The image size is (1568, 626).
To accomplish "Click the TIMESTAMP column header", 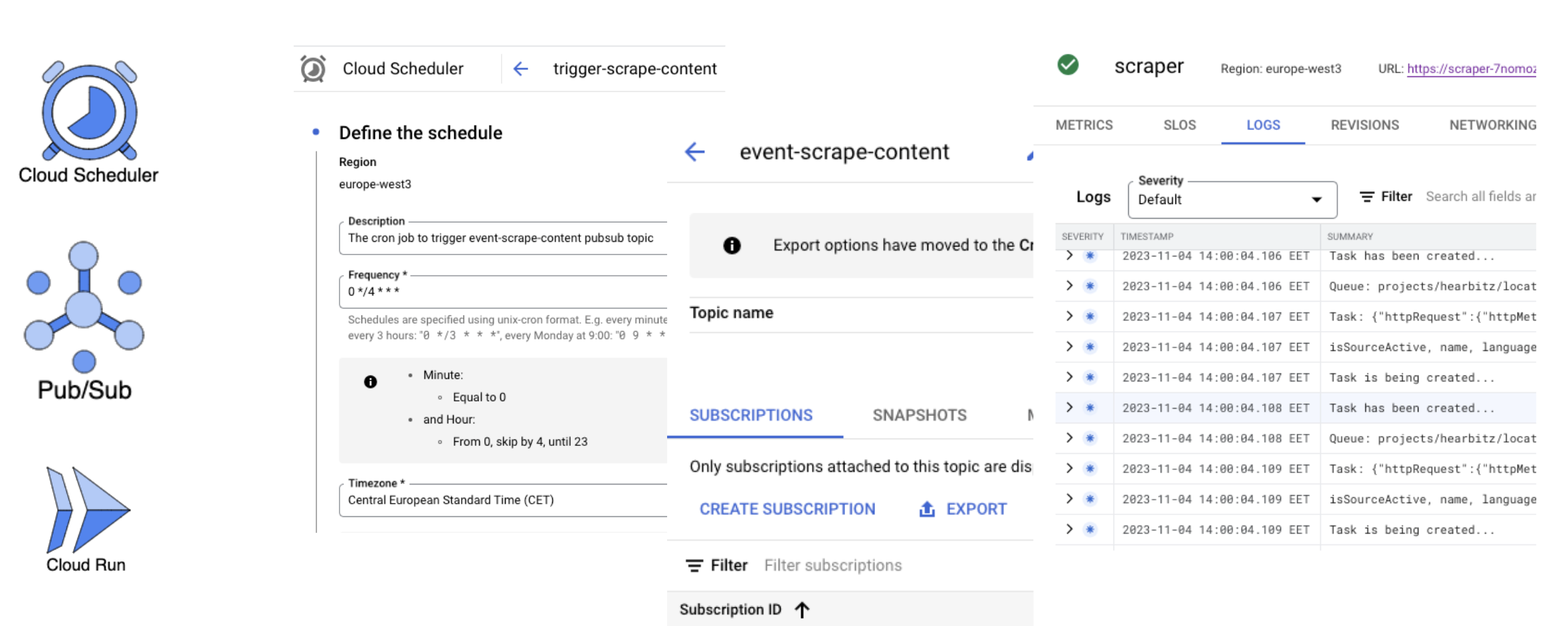I will point(1147,237).
